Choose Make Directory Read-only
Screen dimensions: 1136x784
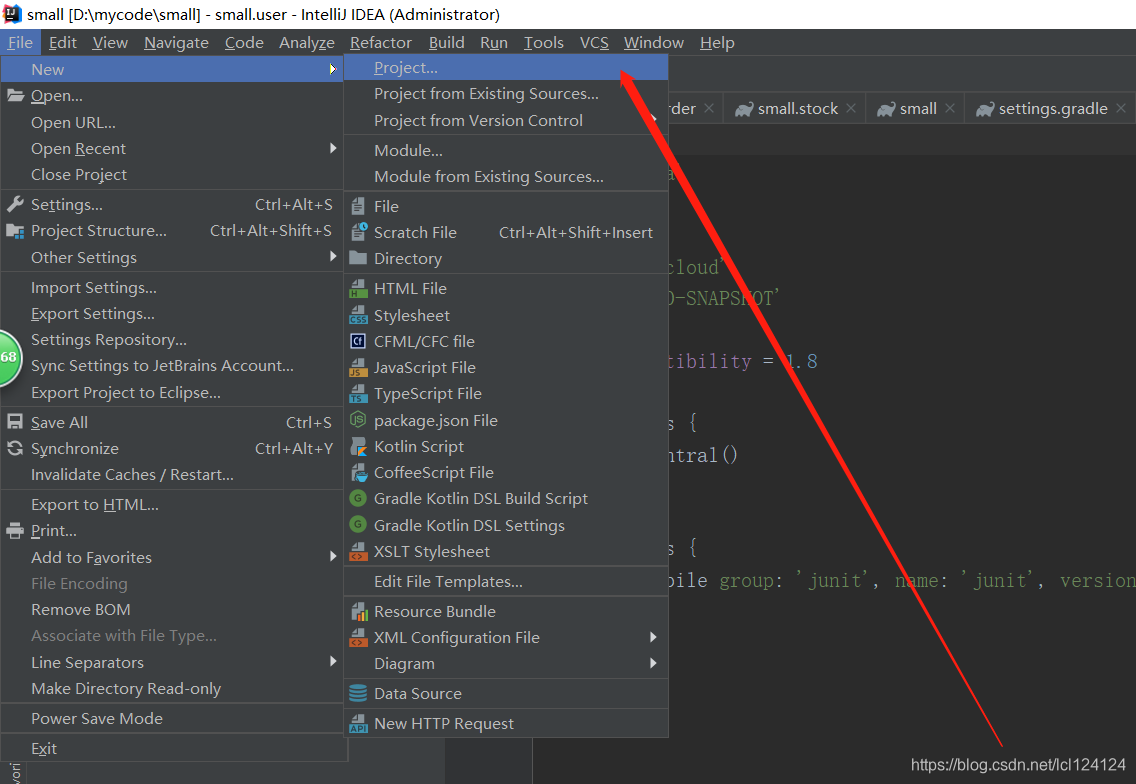pos(172,688)
